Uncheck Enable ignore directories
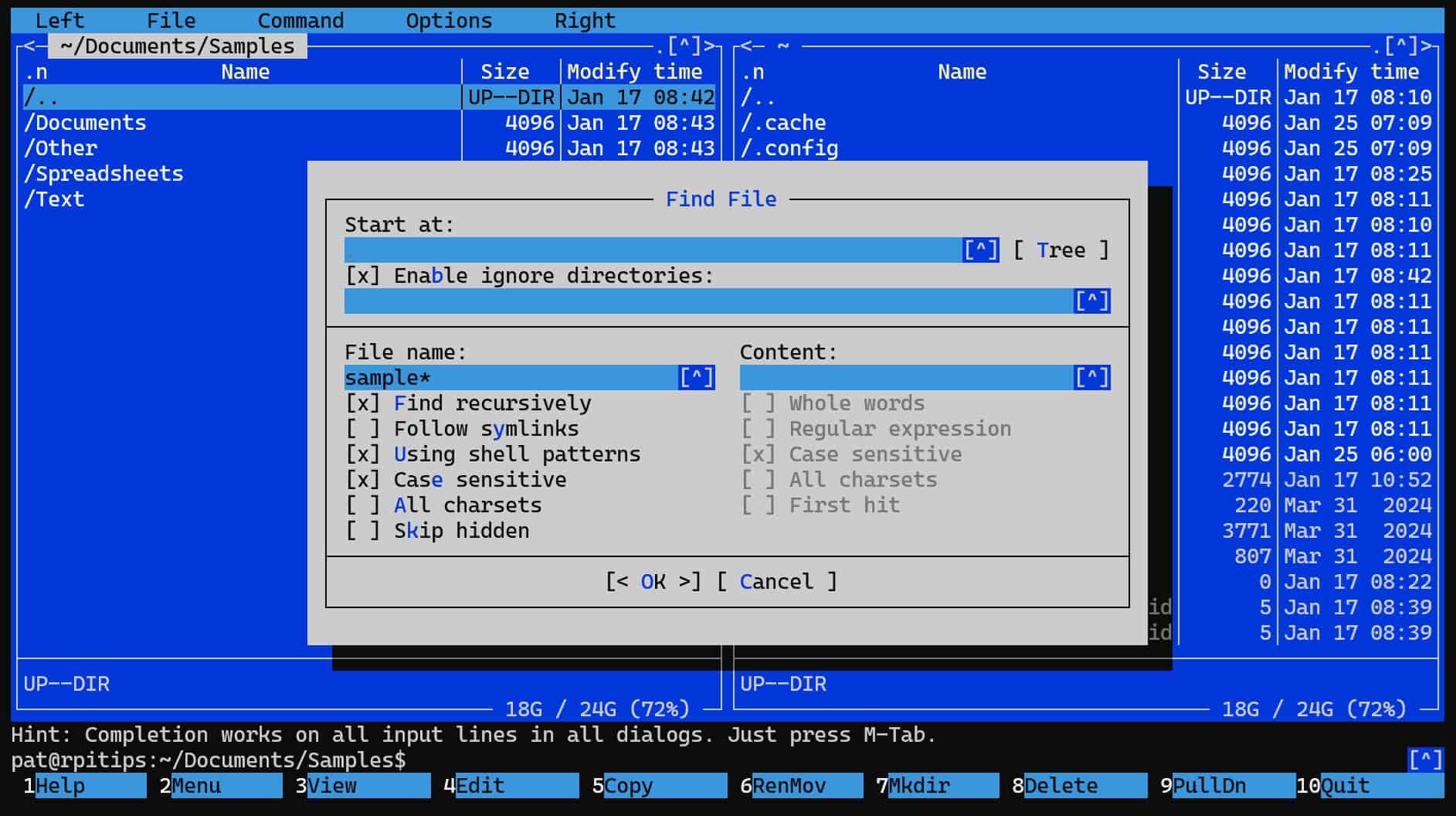This screenshot has height=816, width=1456. pyautogui.click(x=363, y=276)
